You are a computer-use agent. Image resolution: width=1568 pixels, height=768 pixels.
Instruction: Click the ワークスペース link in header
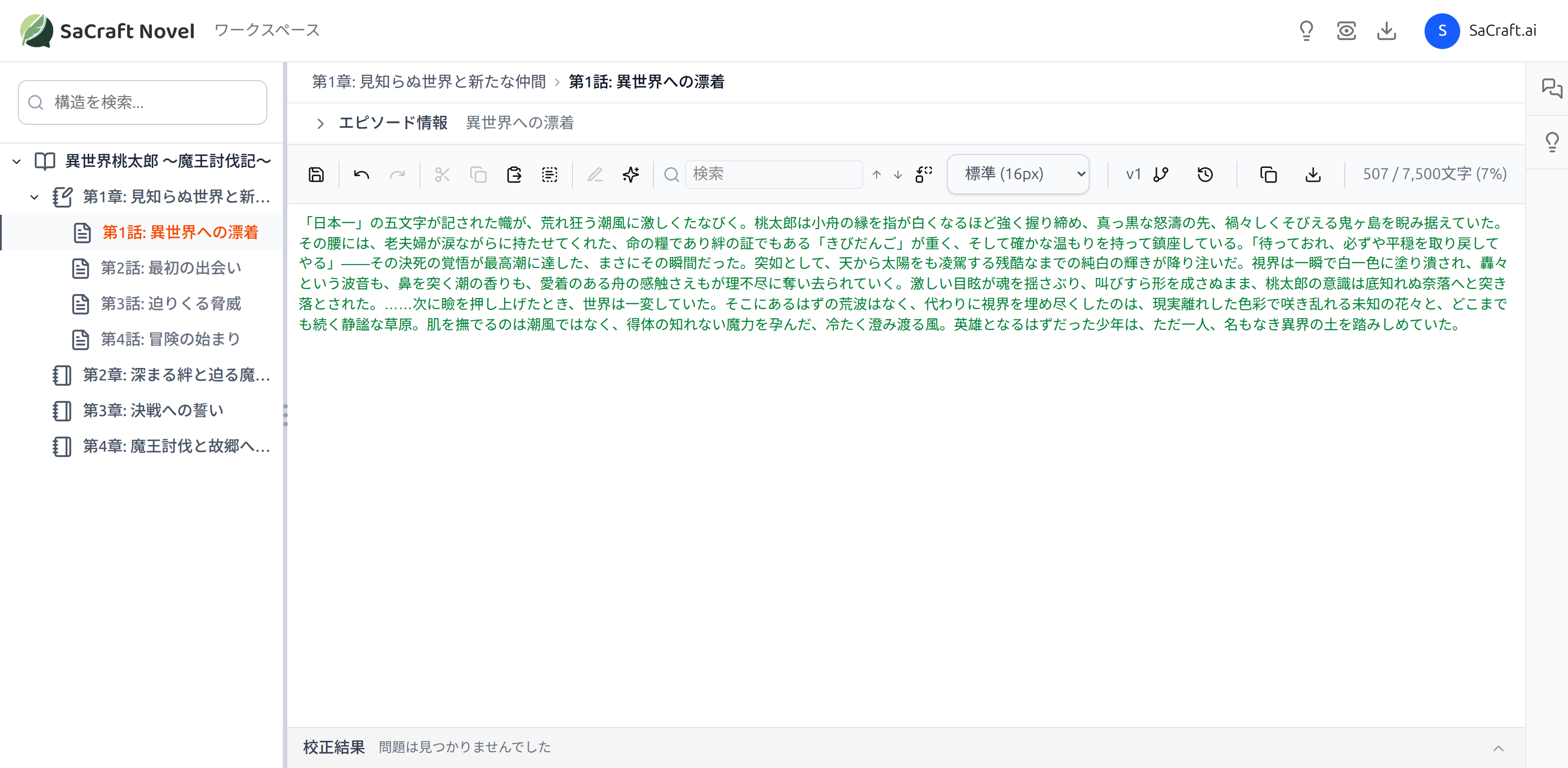(267, 30)
